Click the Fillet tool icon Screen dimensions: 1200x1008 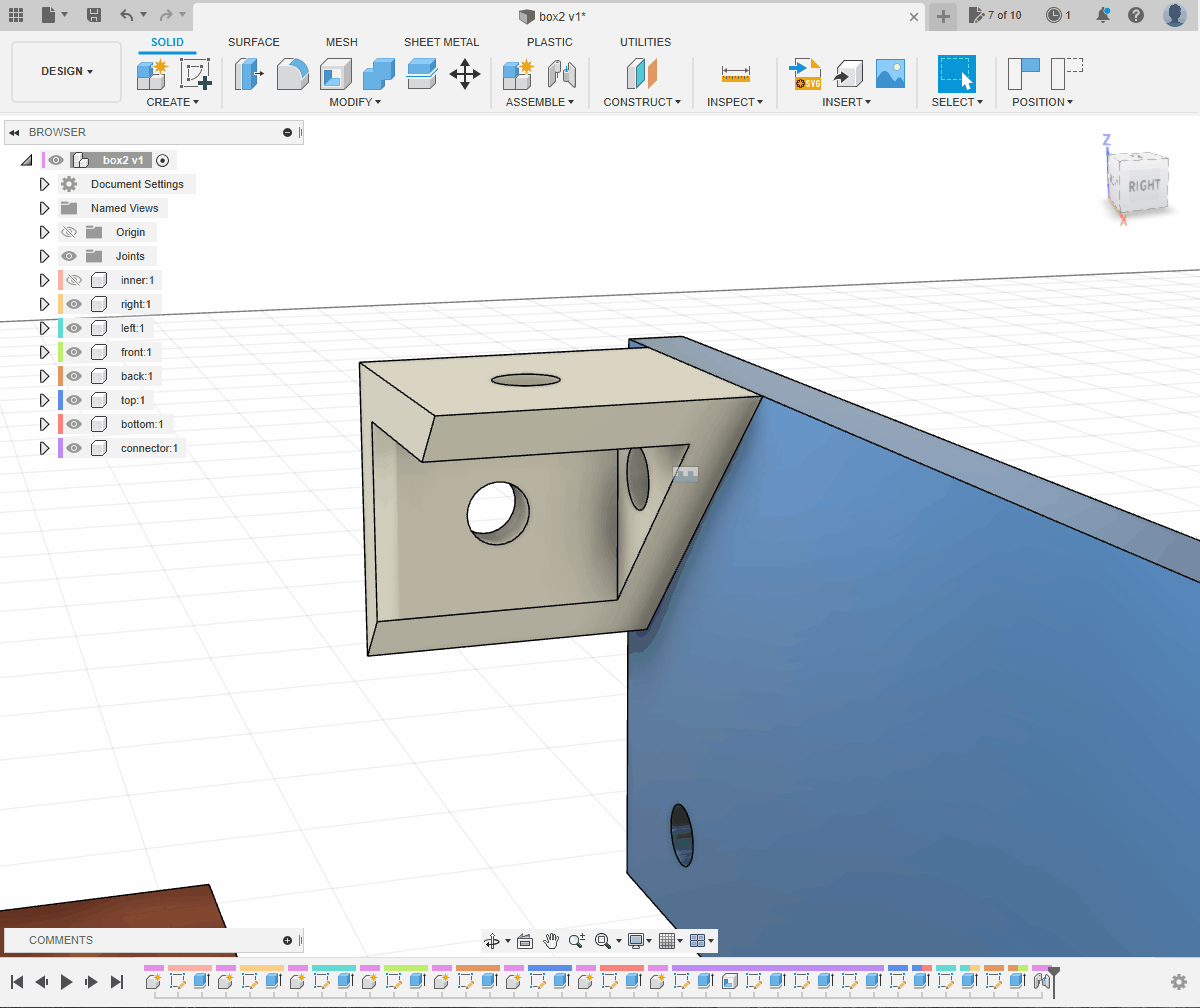[x=293, y=74]
